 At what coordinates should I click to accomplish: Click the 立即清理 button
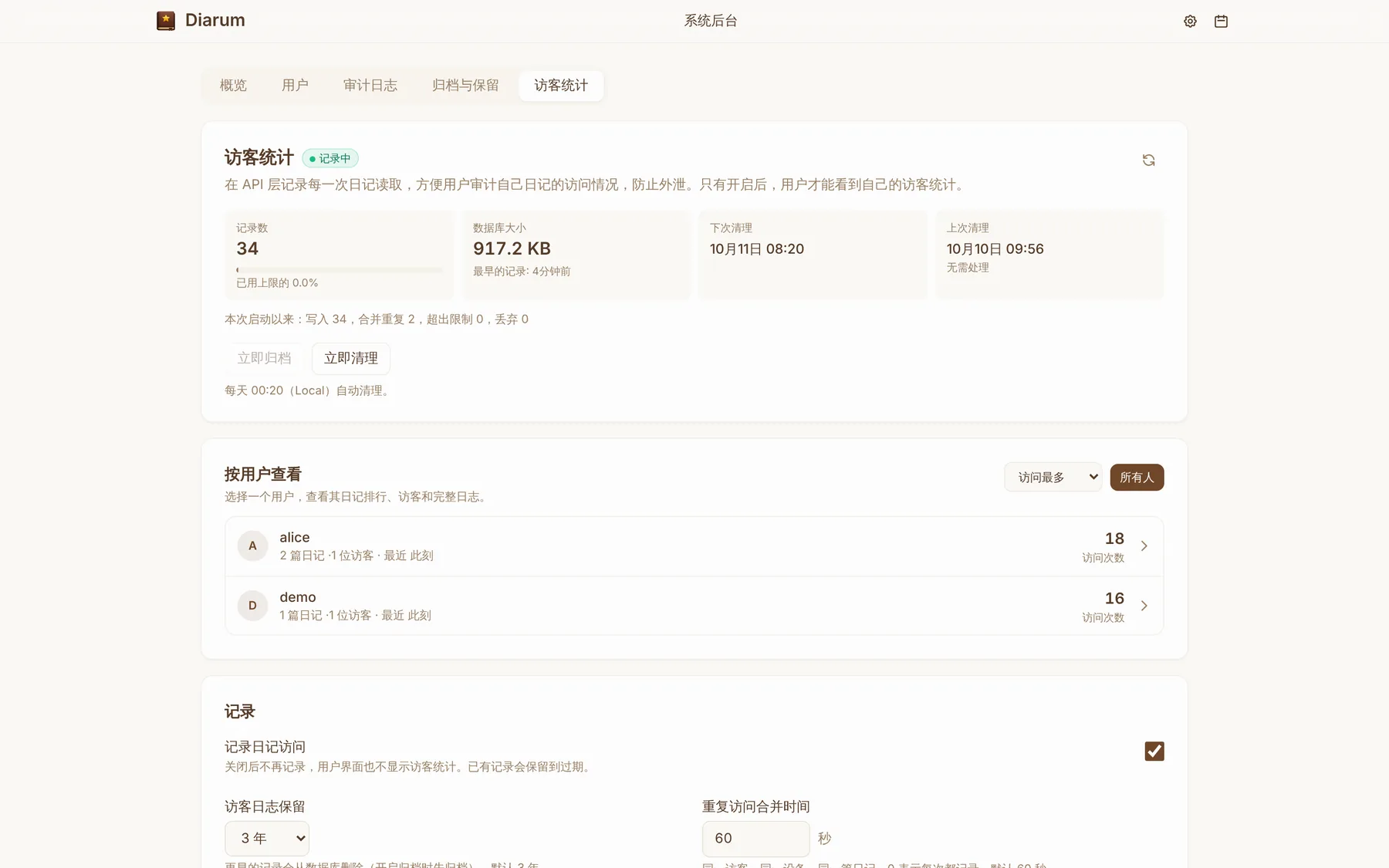click(x=351, y=359)
